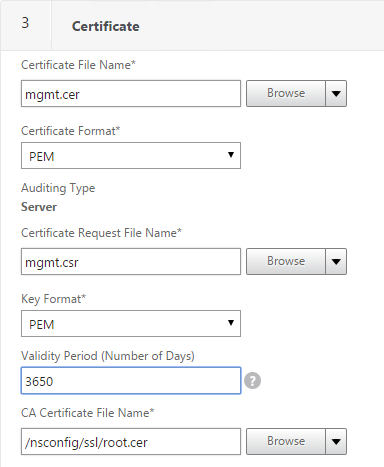Click the CA Certificate File Name label
This screenshot has width=384, height=467.
(87, 413)
